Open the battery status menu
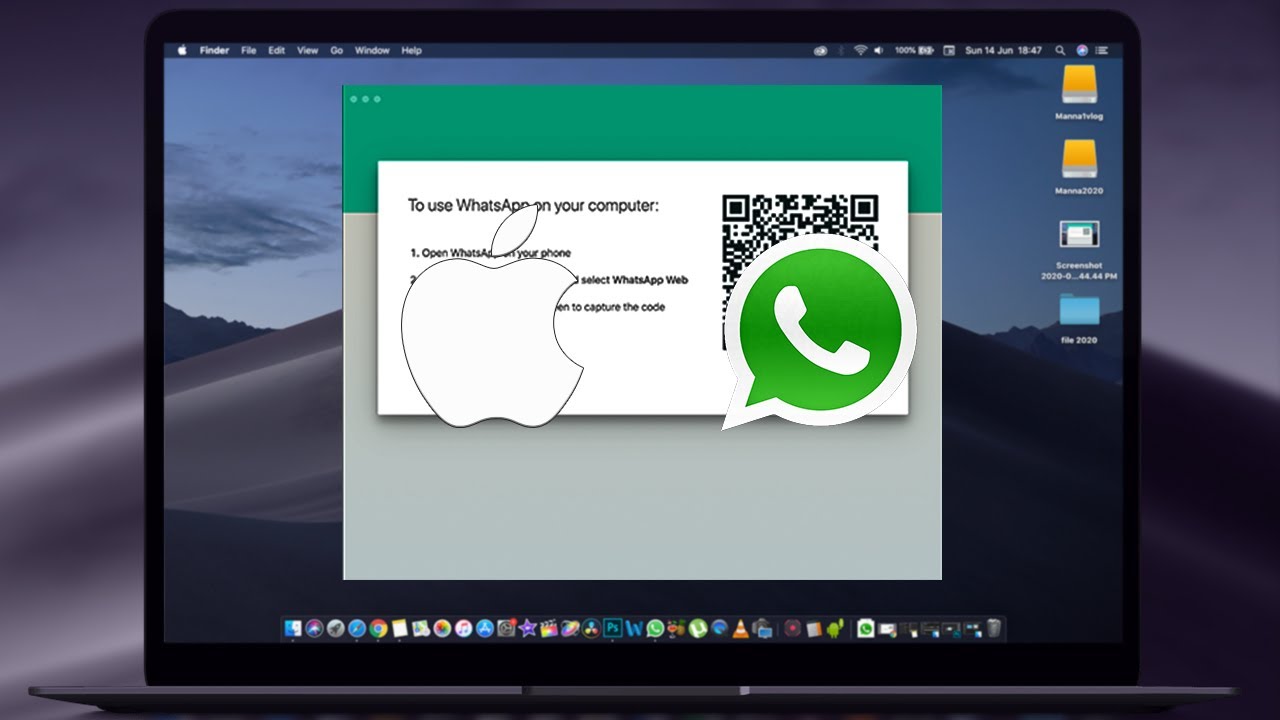1280x720 pixels. pos(925,50)
